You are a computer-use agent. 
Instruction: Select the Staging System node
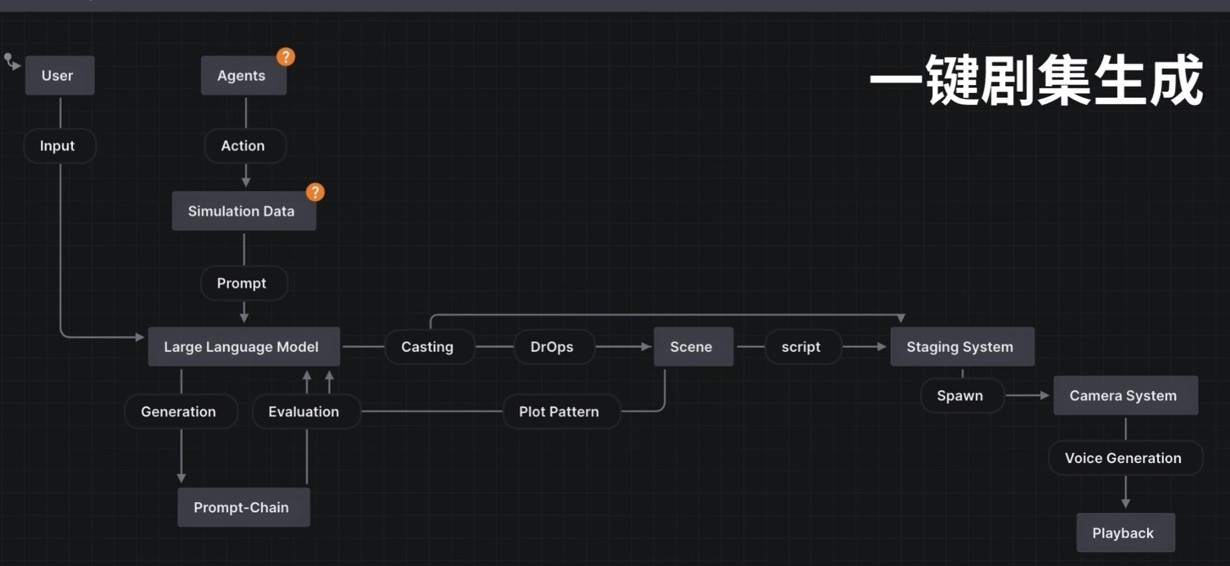click(x=961, y=347)
